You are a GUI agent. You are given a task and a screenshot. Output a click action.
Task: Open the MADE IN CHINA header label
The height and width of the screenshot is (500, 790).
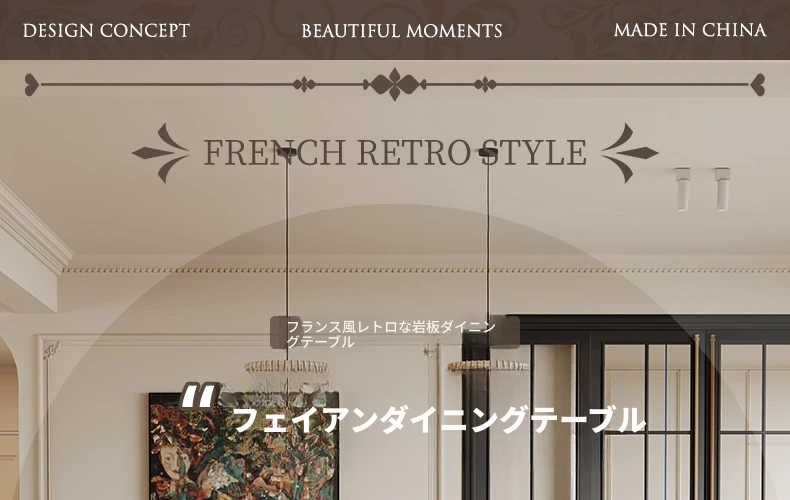click(x=690, y=30)
